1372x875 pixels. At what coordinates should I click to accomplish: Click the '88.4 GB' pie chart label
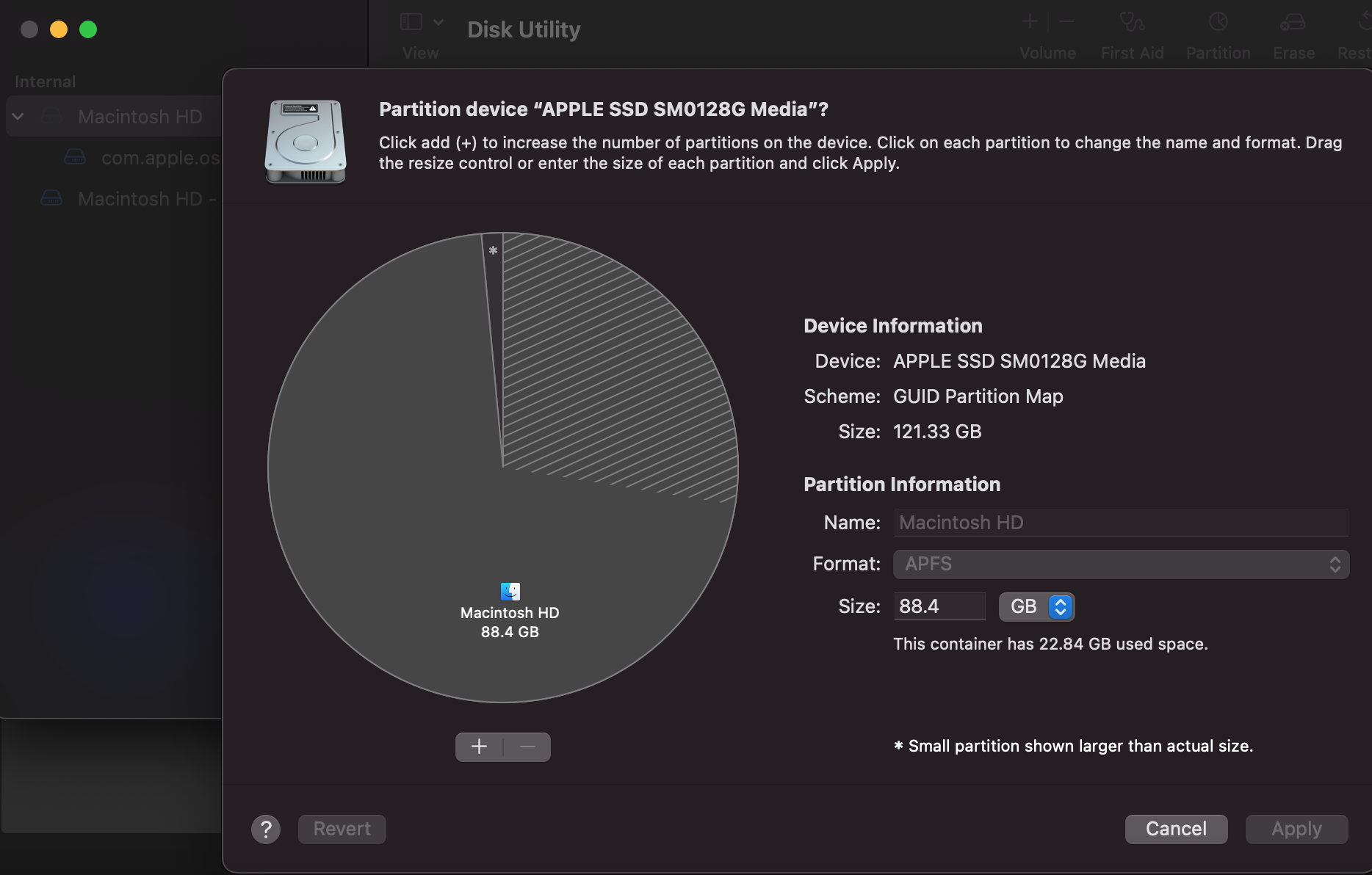pyautogui.click(x=510, y=632)
